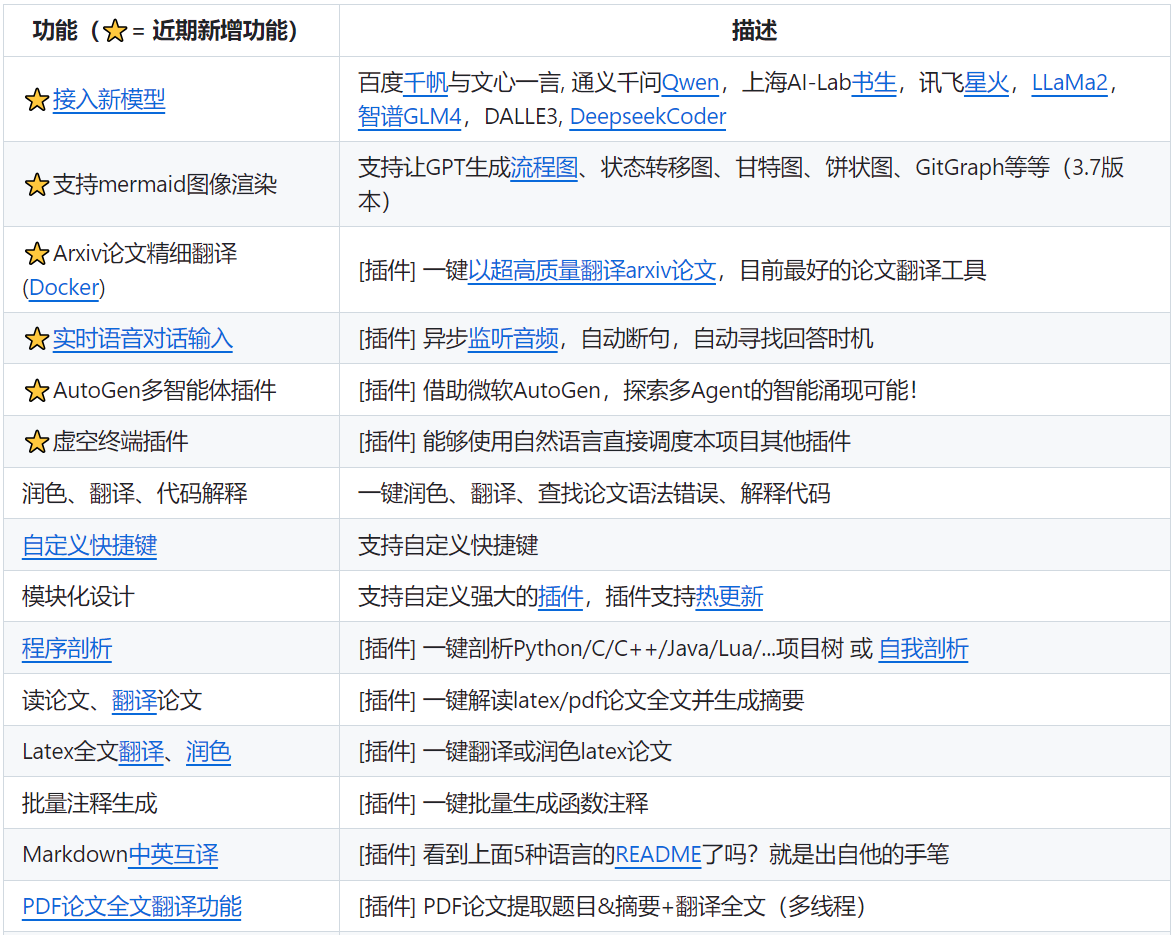
Task: Click 翻译 link in Latex全文 row
Action: (141, 751)
